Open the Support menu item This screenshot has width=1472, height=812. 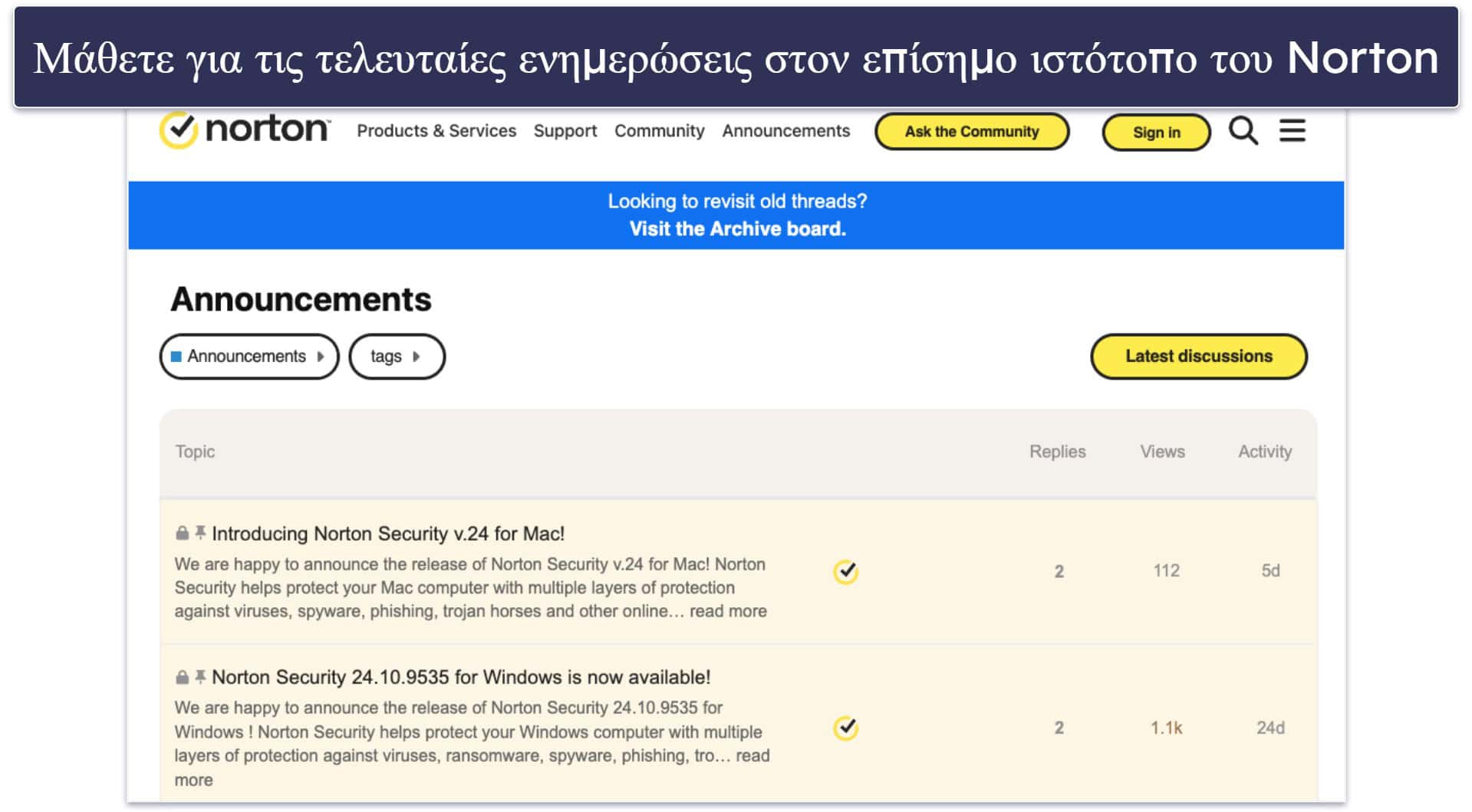click(x=565, y=131)
